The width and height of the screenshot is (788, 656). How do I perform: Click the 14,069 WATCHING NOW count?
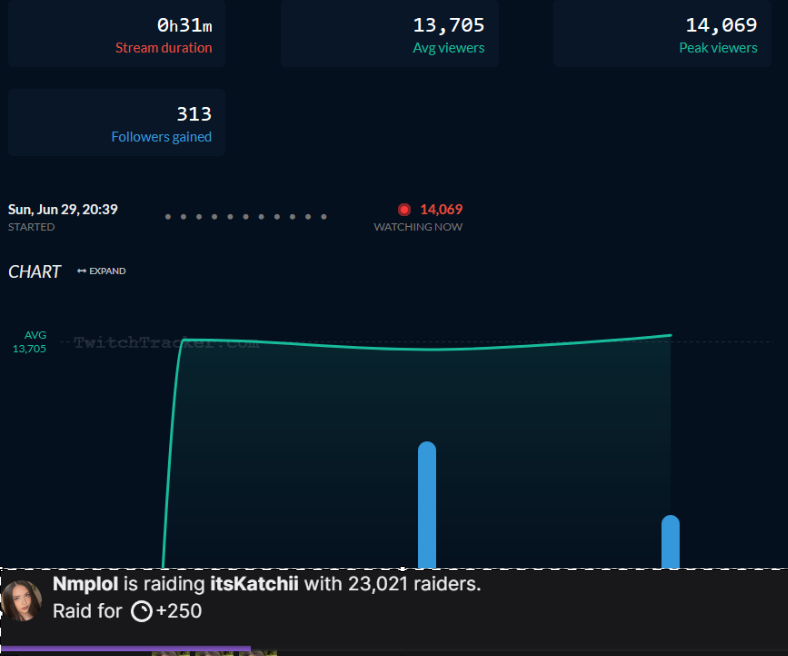[441, 209]
